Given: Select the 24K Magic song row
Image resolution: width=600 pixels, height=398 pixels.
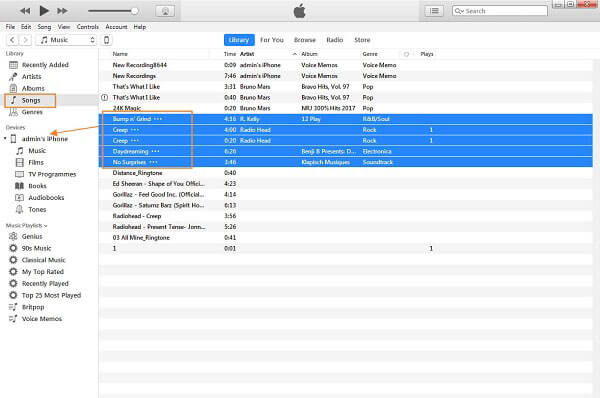Looking at the screenshot, I should [346, 108].
